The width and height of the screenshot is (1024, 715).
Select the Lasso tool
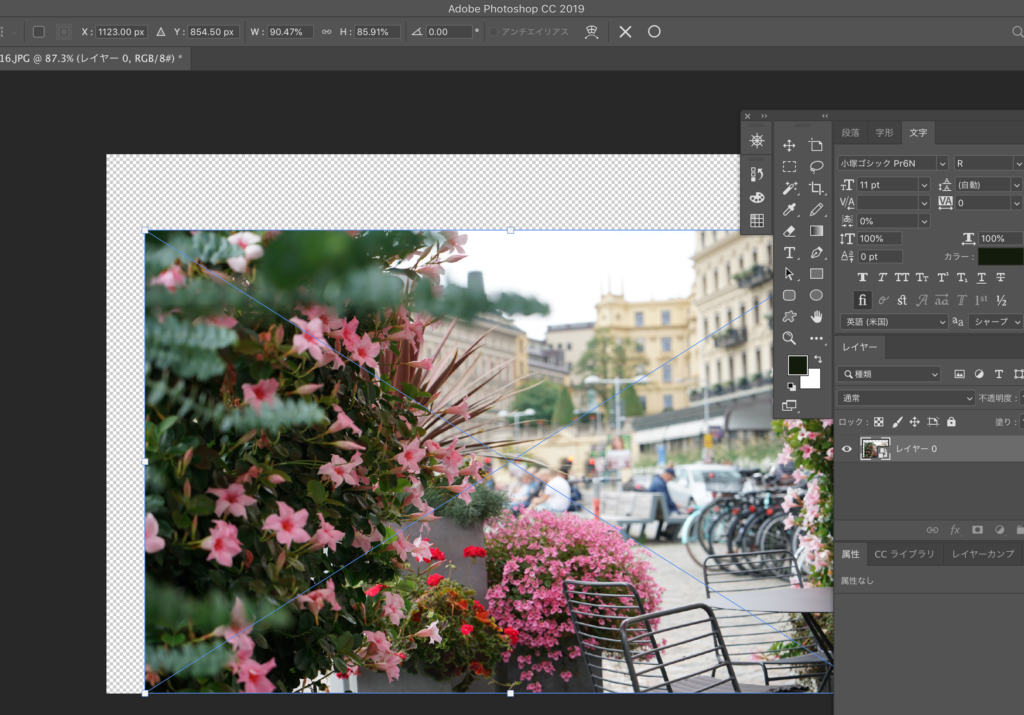click(816, 167)
